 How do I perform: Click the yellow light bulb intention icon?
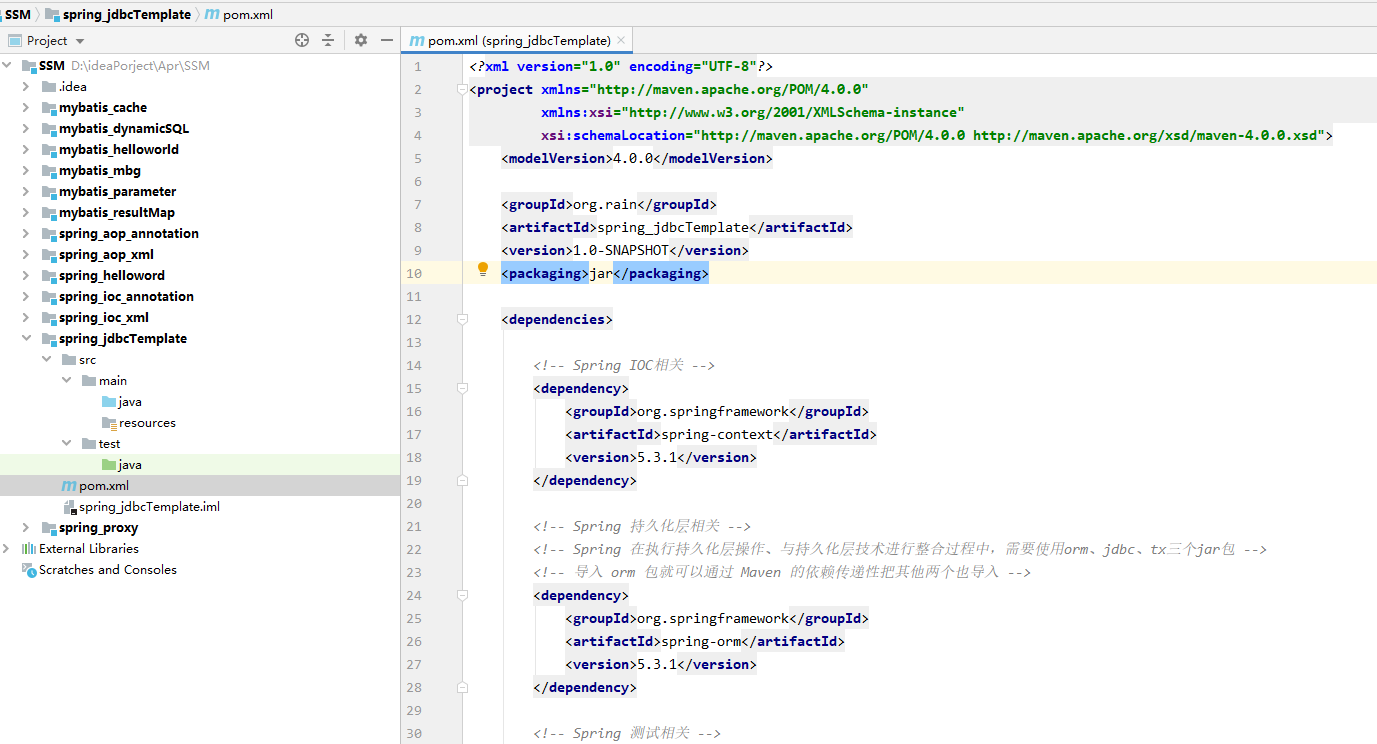coord(483,269)
